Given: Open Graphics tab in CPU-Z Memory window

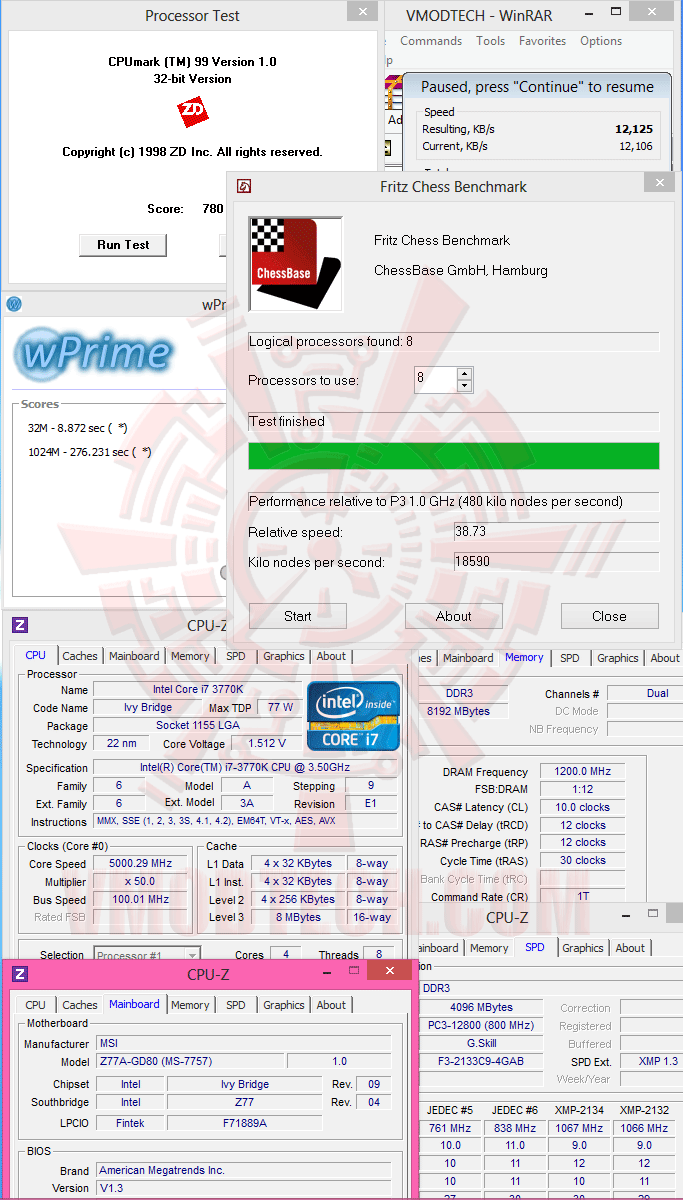Looking at the screenshot, I should pos(618,658).
